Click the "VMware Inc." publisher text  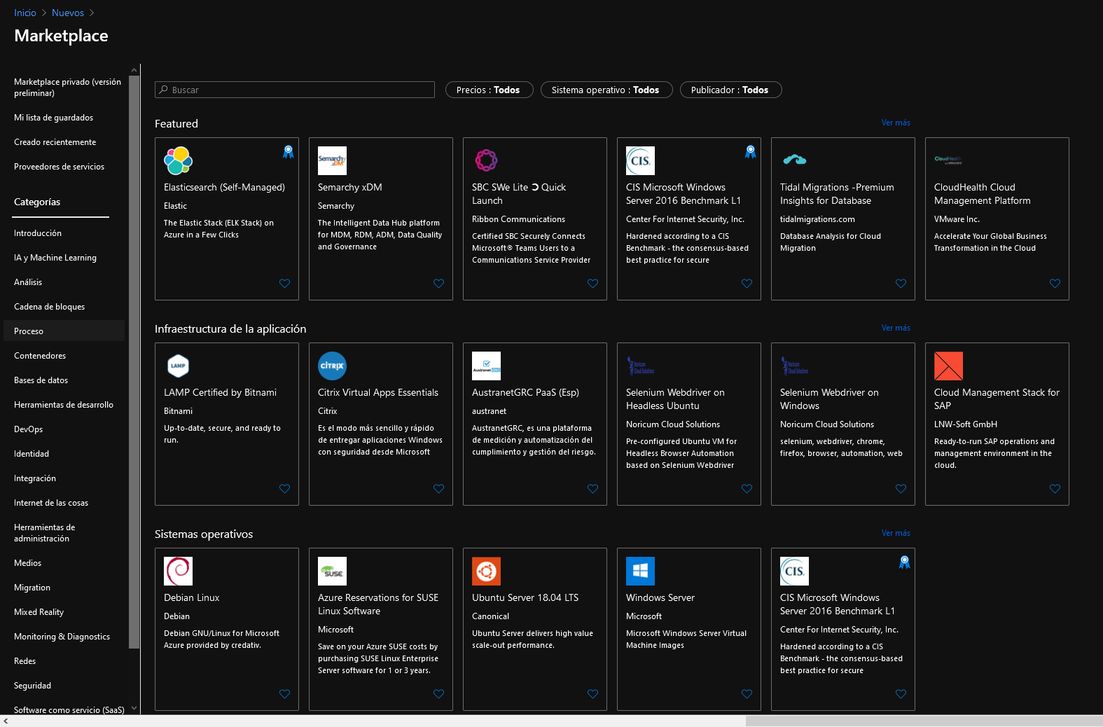(957, 219)
